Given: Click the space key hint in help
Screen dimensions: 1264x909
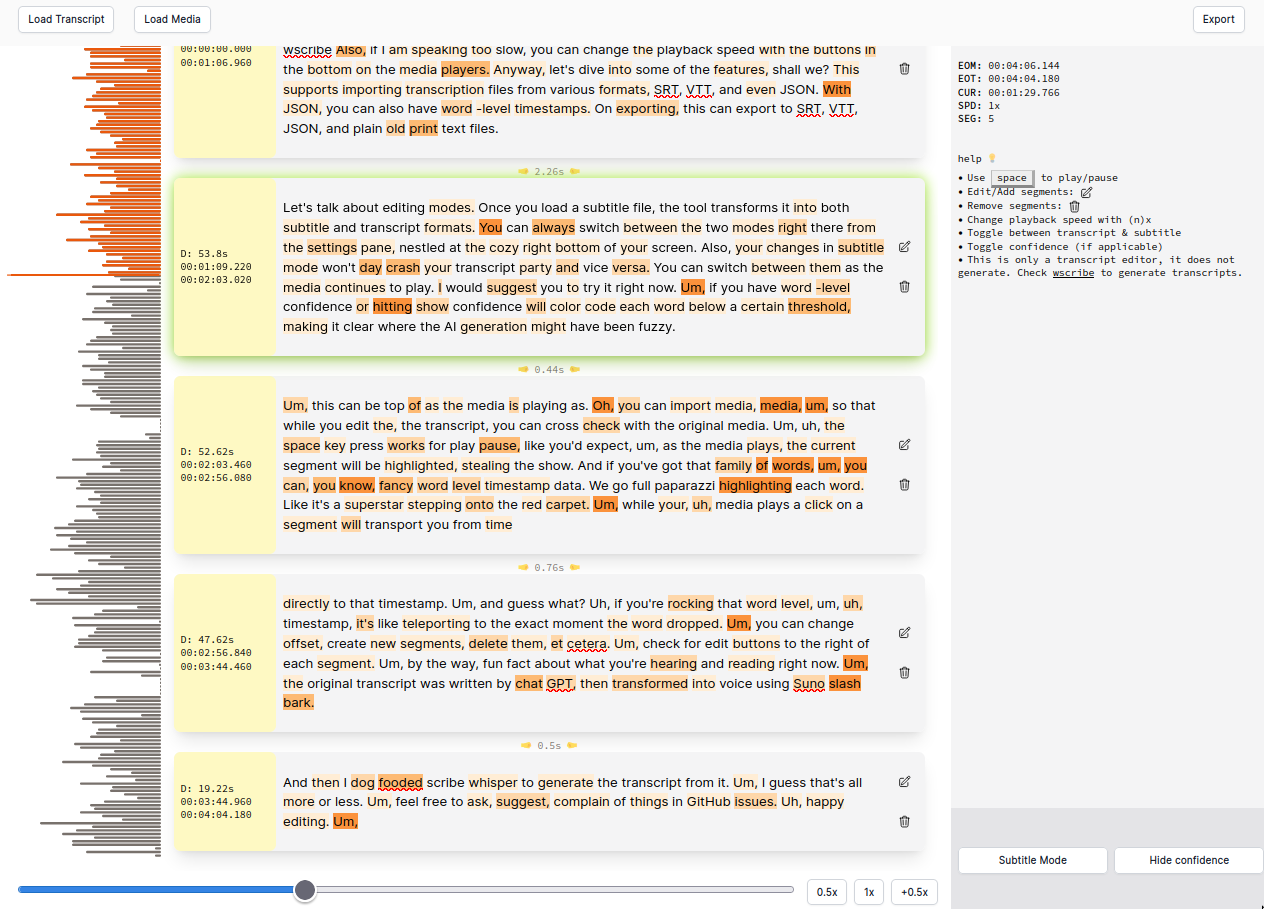Looking at the screenshot, I should point(1012,178).
